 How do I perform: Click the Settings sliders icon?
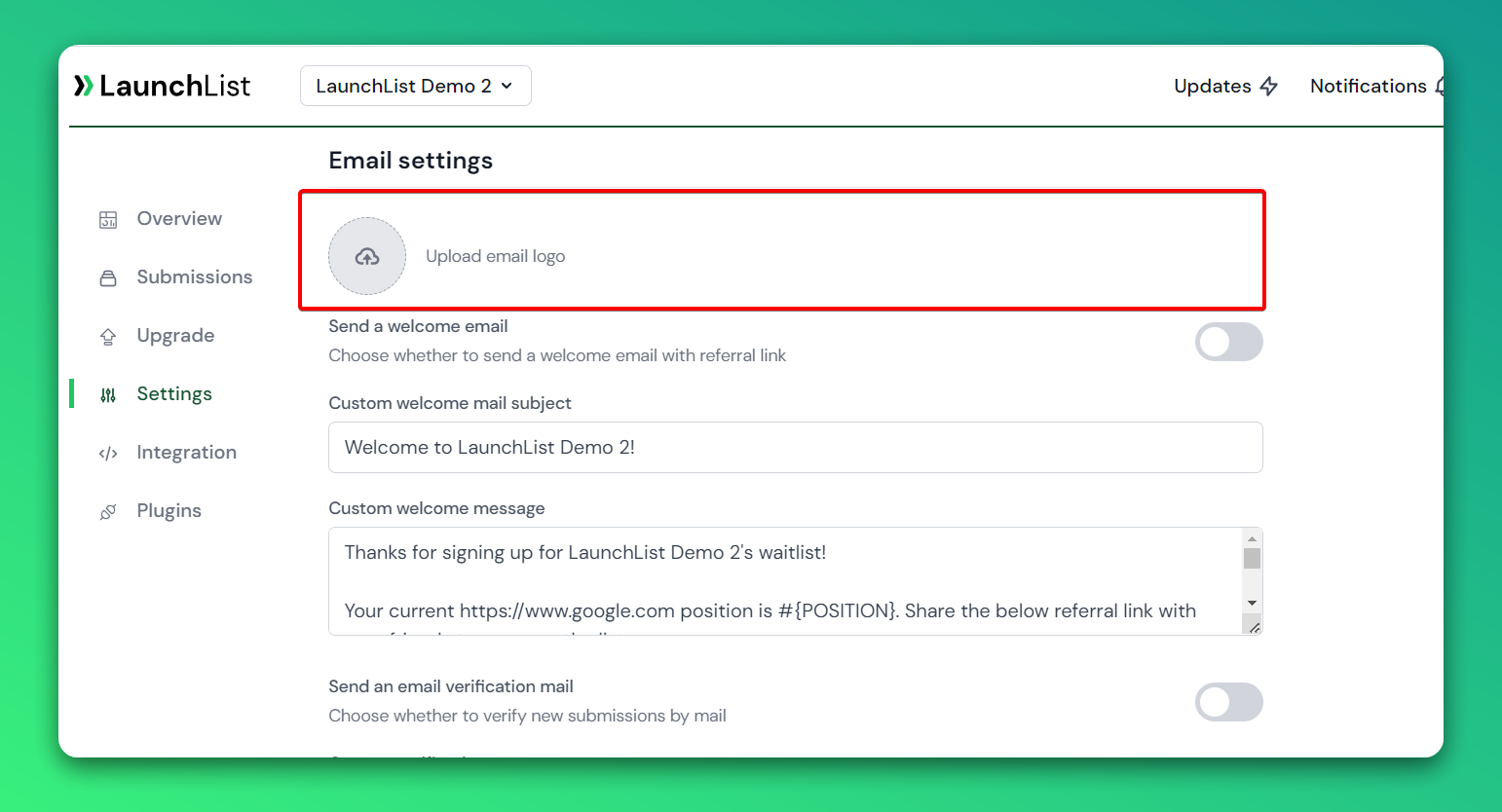click(108, 395)
